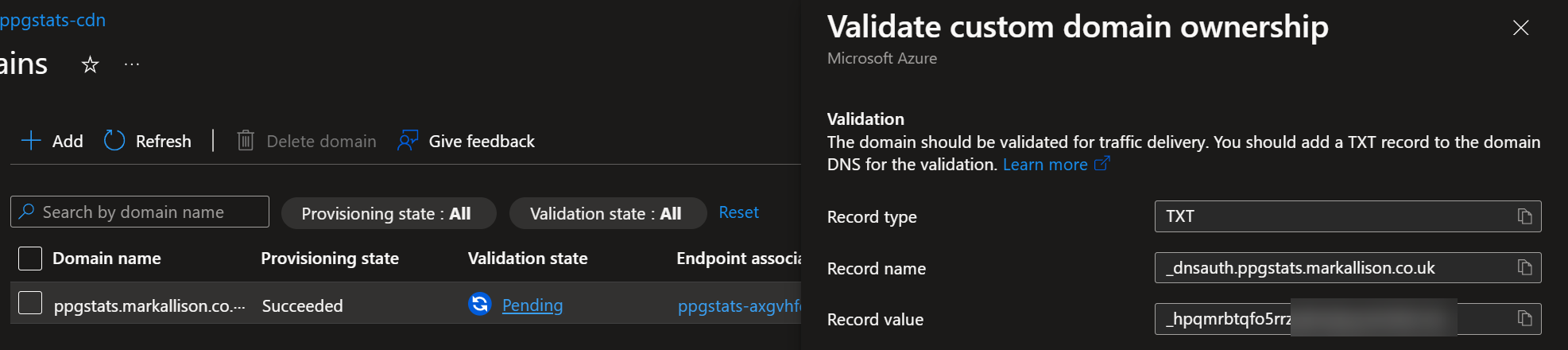Click the Add plus icon
The width and height of the screenshot is (1568, 350).
pos(31,141)
